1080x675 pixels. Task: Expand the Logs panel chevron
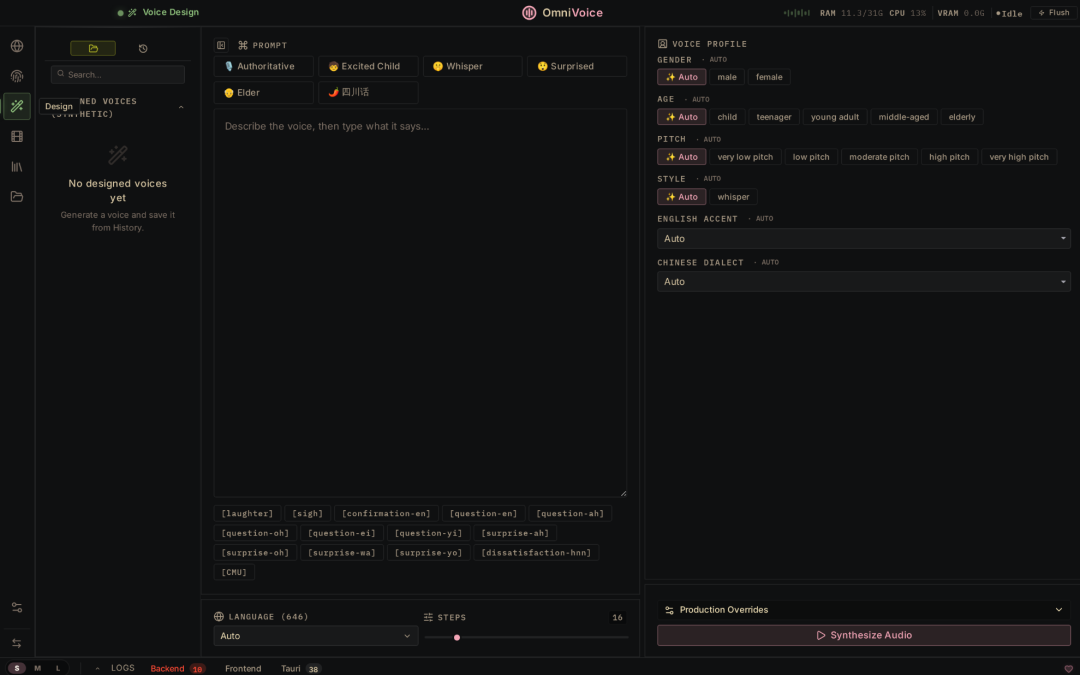(x=97, y=668)
